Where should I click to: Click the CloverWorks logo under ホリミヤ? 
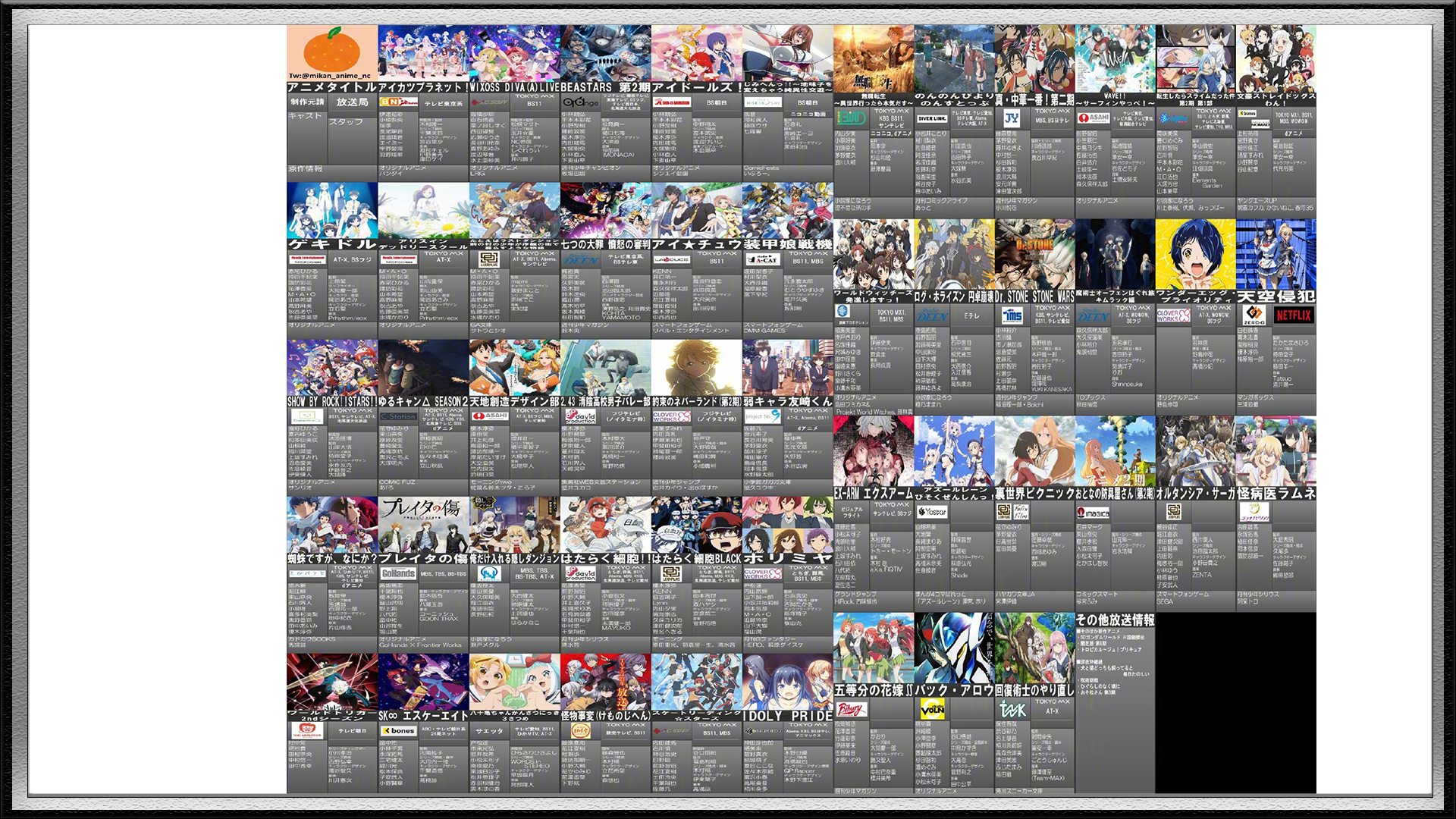(x=762, y=573)
